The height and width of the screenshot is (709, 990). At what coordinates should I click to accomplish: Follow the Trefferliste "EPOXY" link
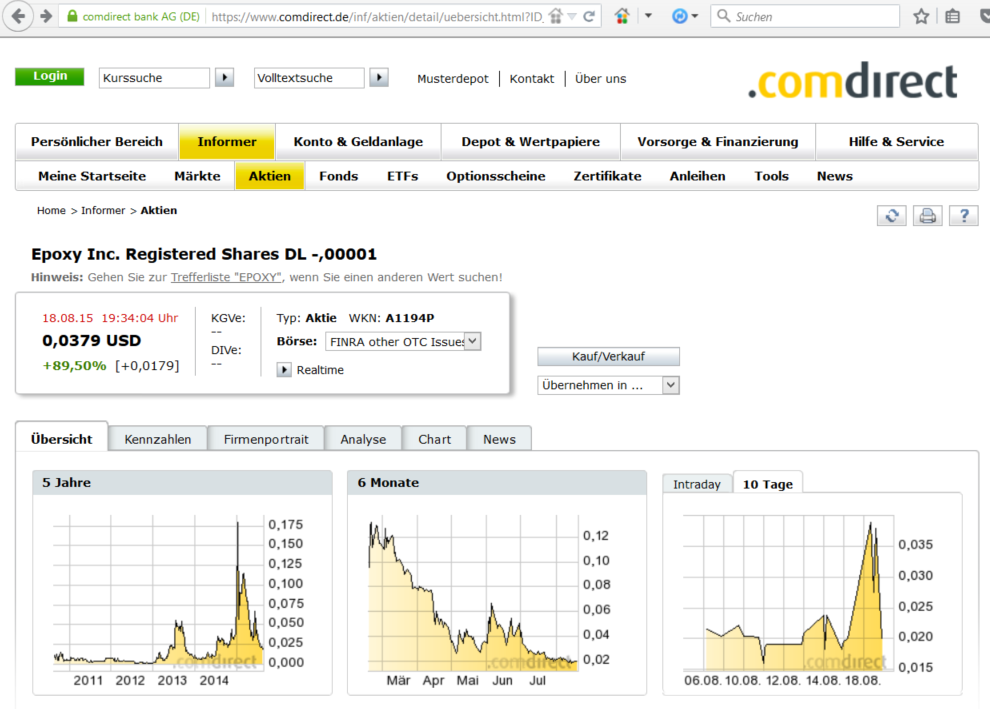pos(226,277)
